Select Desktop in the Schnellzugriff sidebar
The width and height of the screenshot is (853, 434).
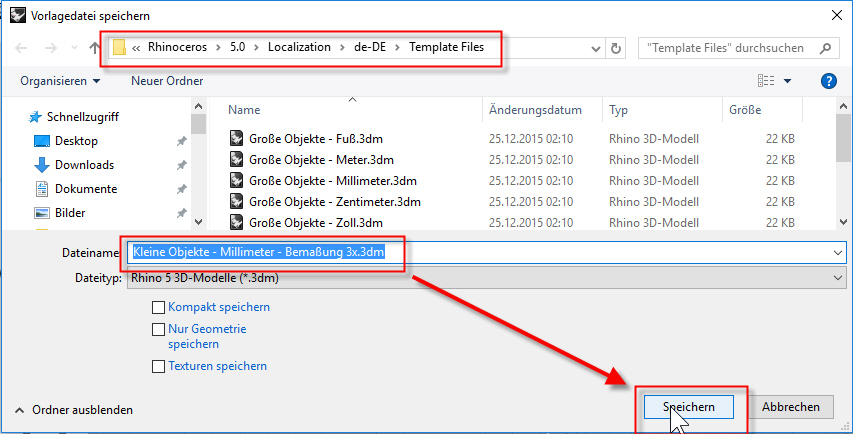click(76, 141)
